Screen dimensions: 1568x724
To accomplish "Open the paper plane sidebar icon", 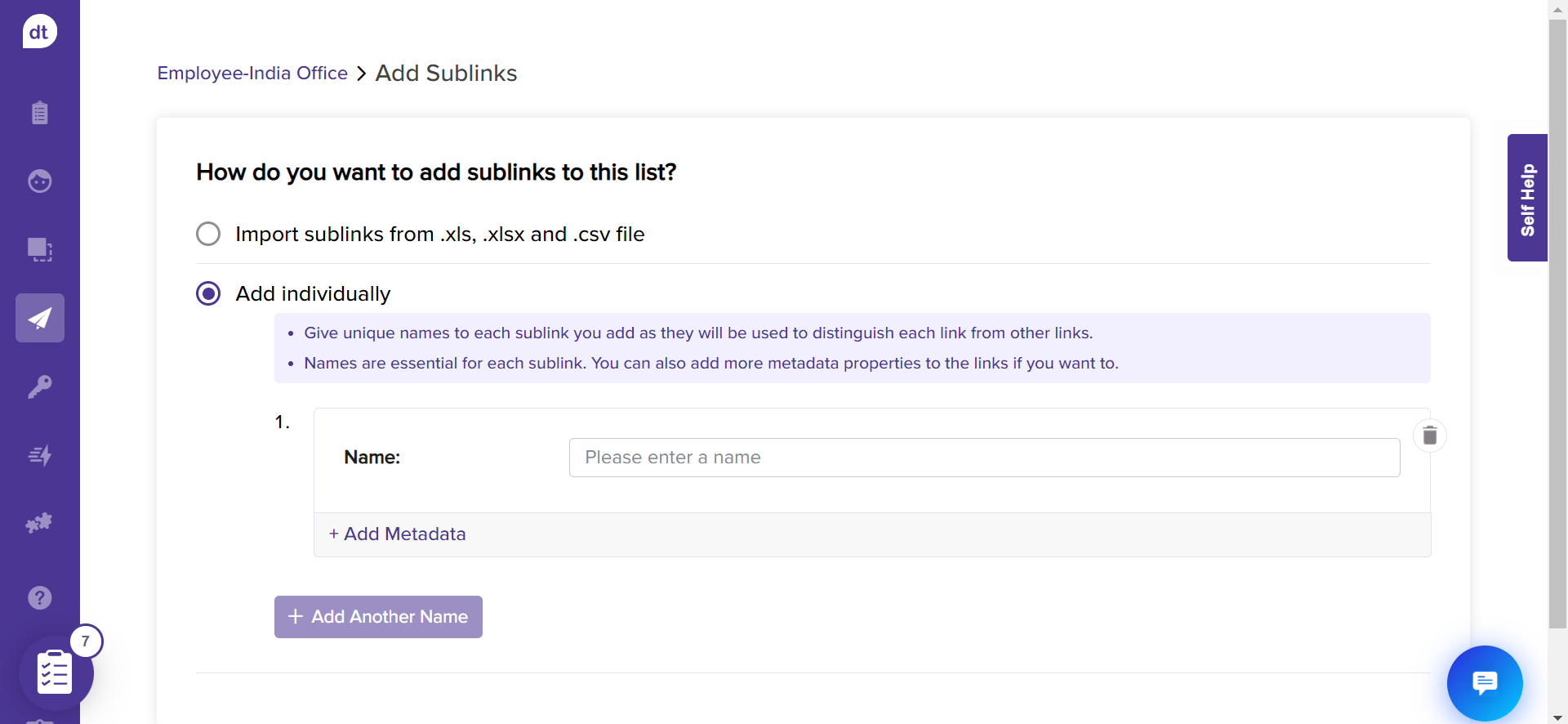I will [x=39, y=318].
